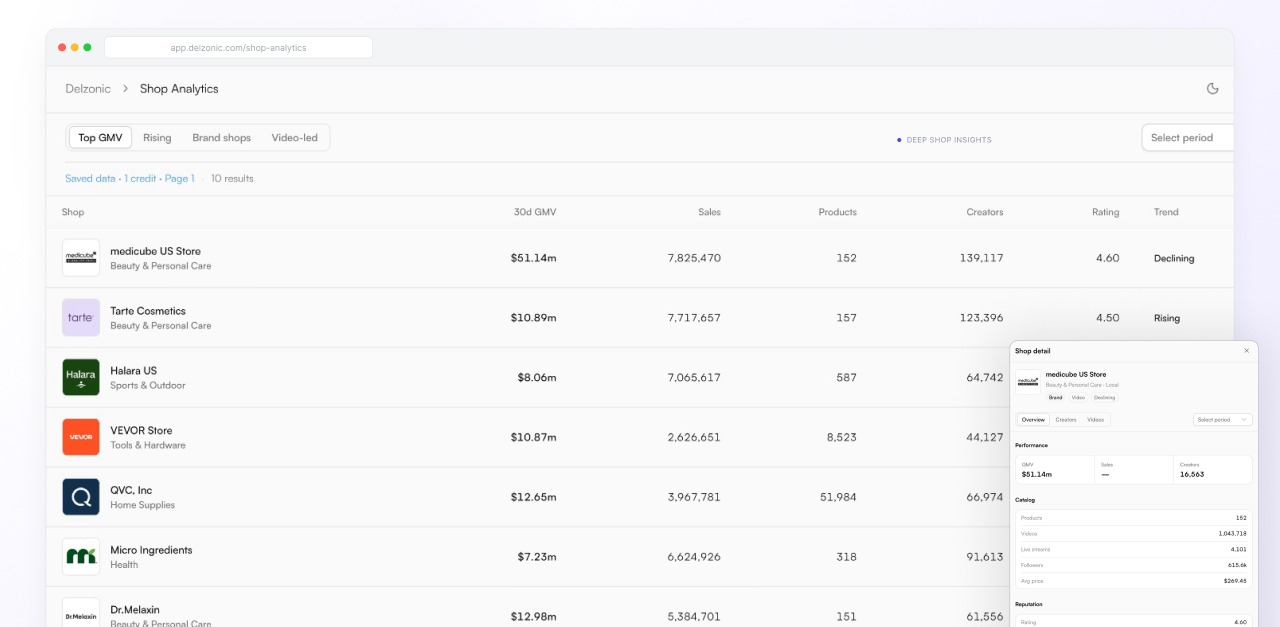The image size is (1280, 627).
Task: Click the medicube US Store logo in table
Action: pos(81,258)
